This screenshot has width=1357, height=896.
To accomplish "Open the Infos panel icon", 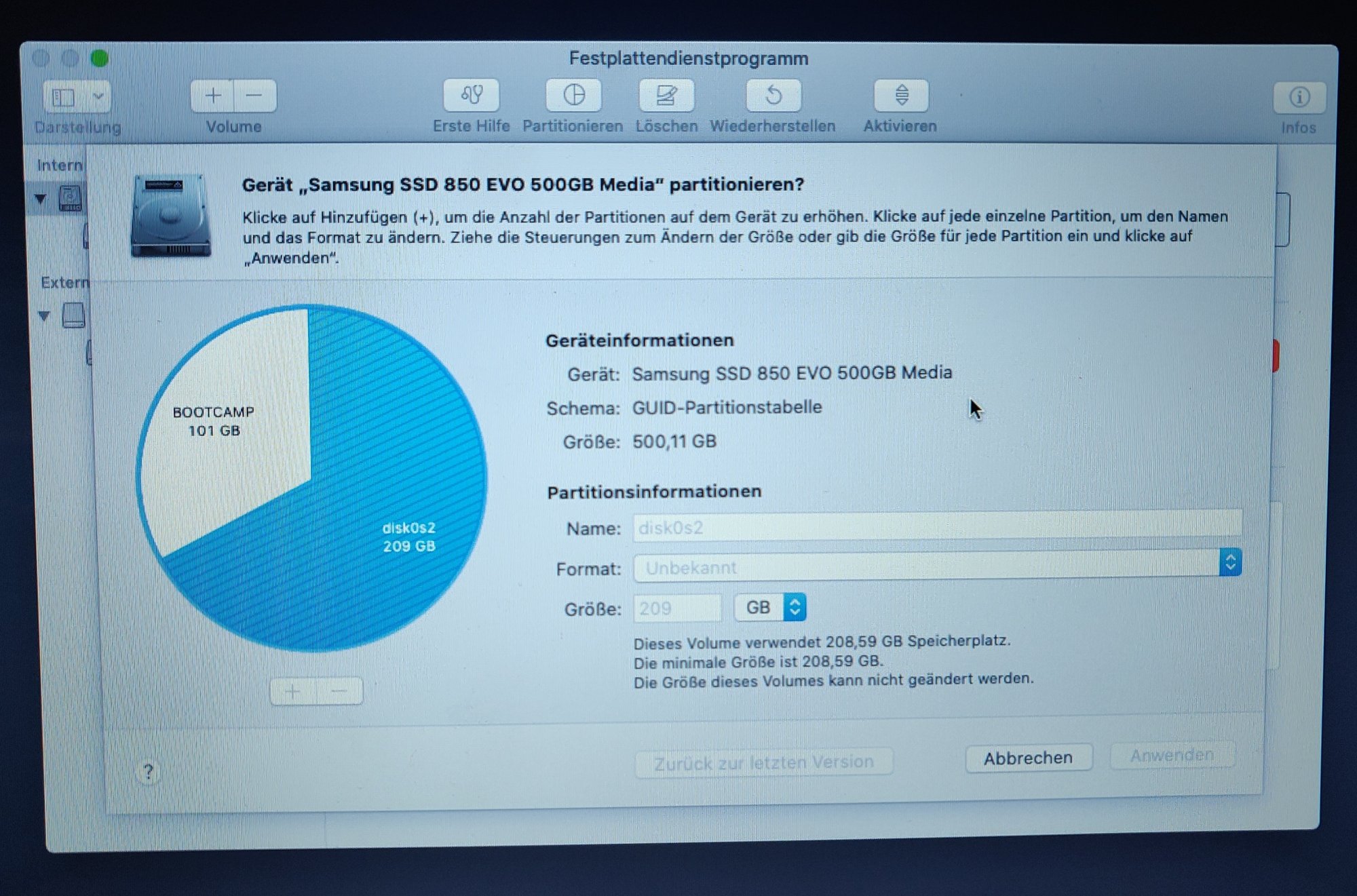I will (x=1299, y=98).
